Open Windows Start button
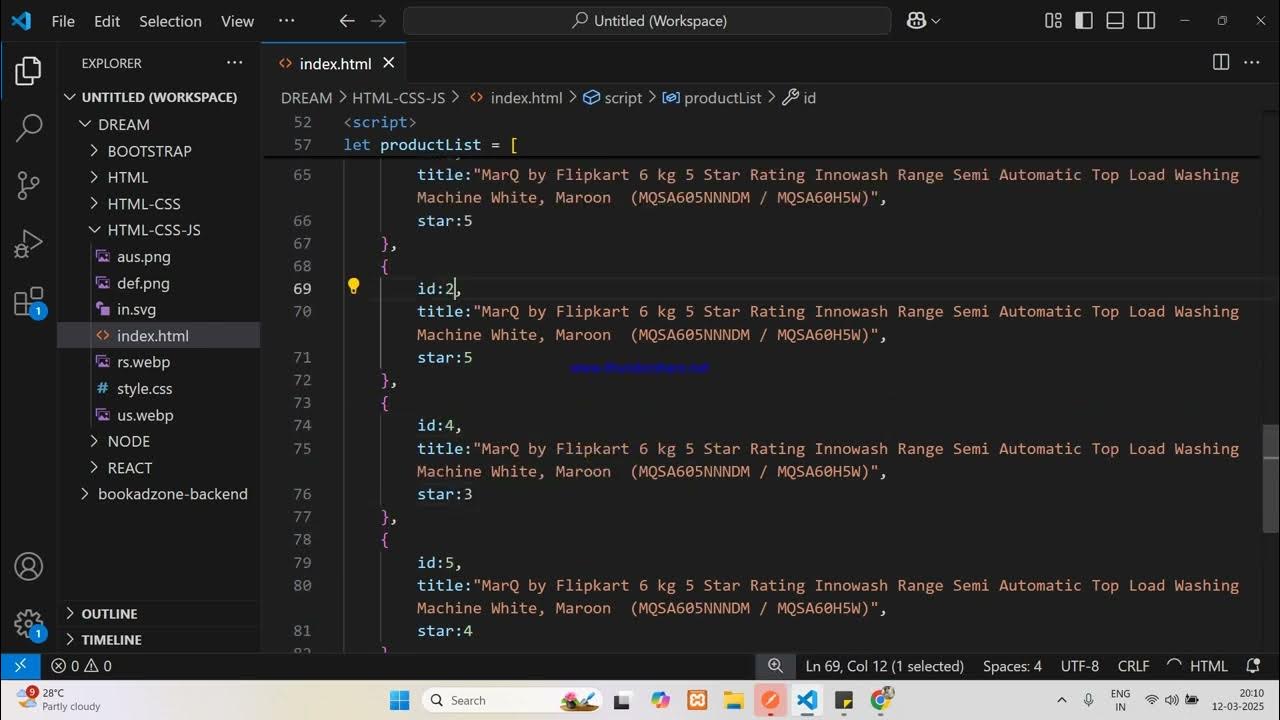 pos(399,700)
